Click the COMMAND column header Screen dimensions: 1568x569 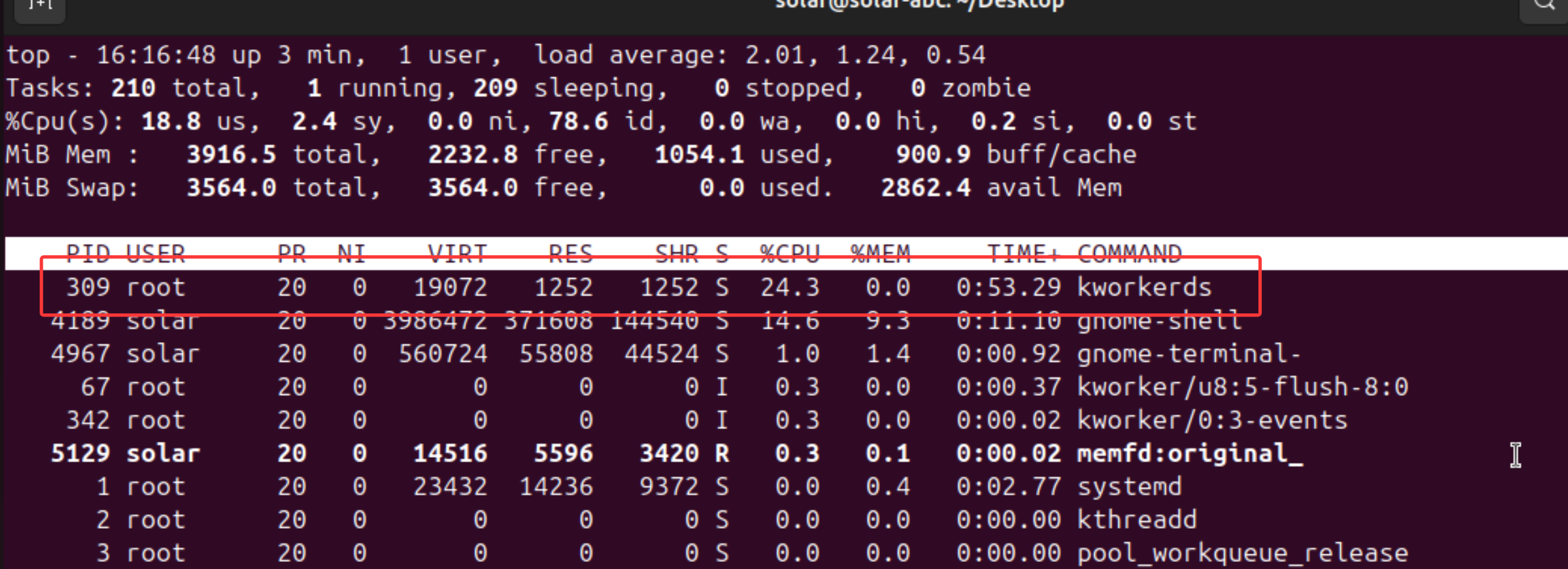coord(1130,254)
